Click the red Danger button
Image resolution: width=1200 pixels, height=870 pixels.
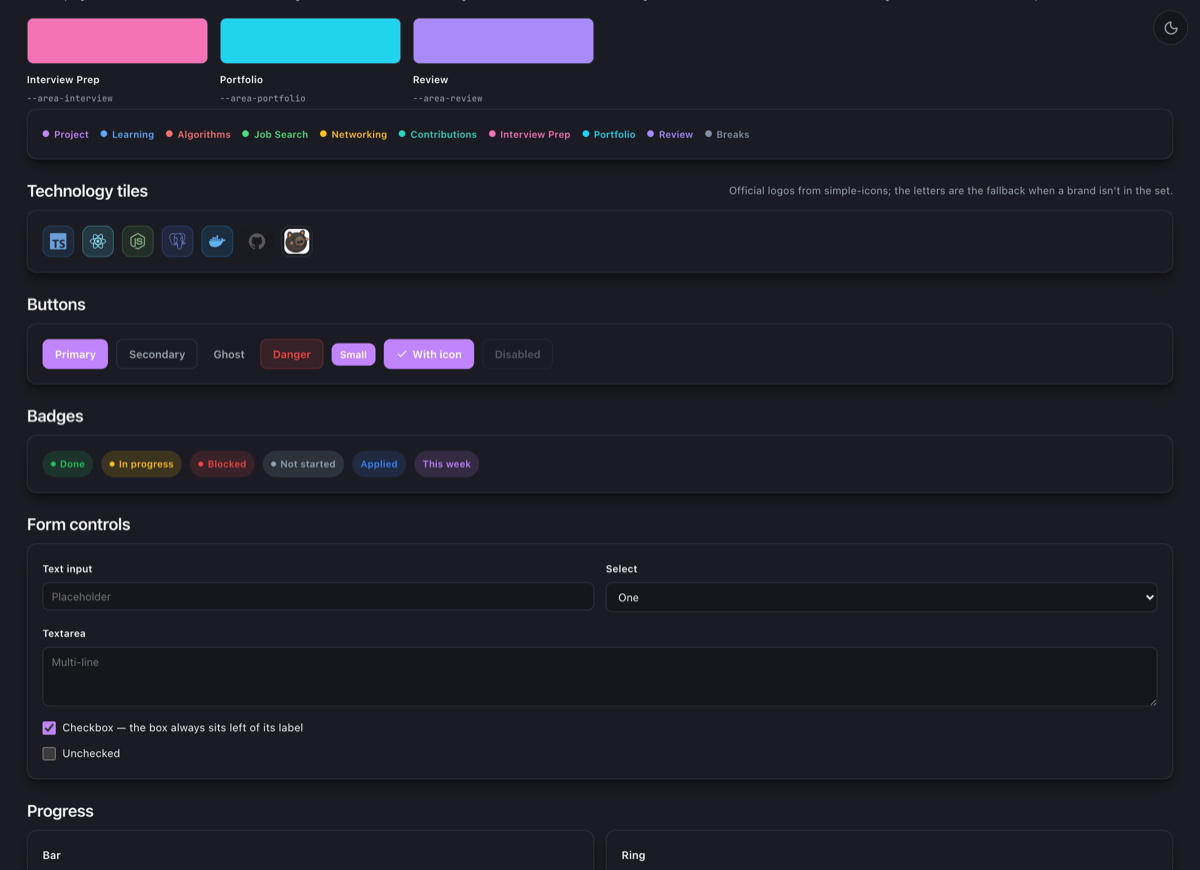[292, 354]
